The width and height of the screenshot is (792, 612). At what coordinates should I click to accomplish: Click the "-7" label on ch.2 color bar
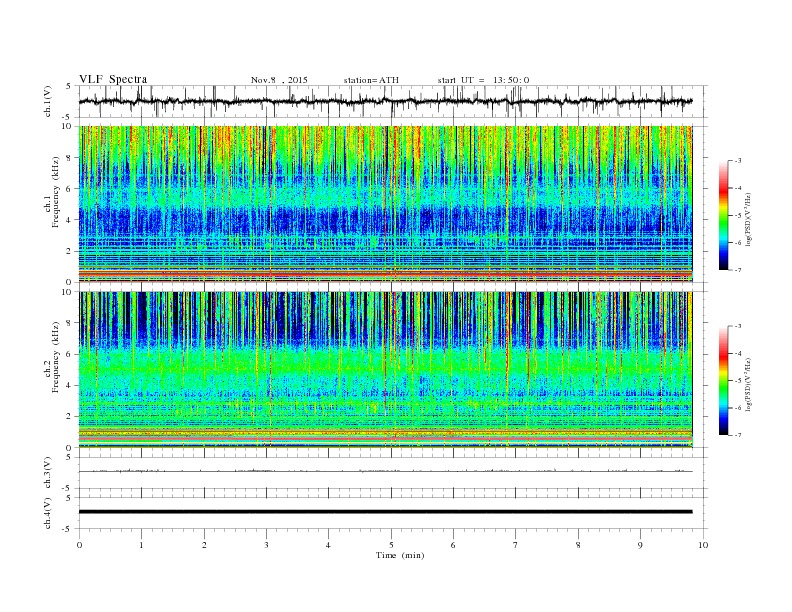tap(737, 435)
